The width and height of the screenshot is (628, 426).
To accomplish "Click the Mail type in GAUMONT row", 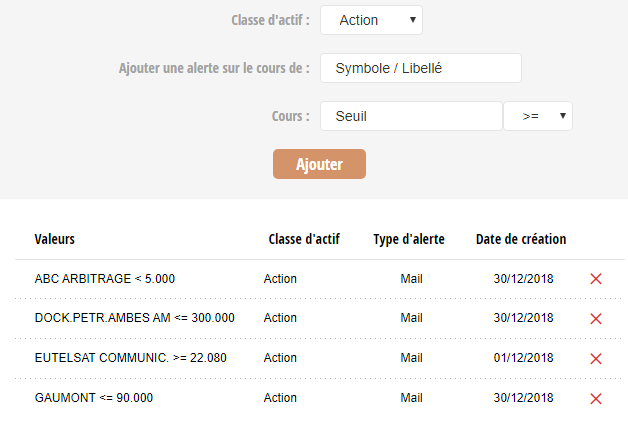I will 411,398.
